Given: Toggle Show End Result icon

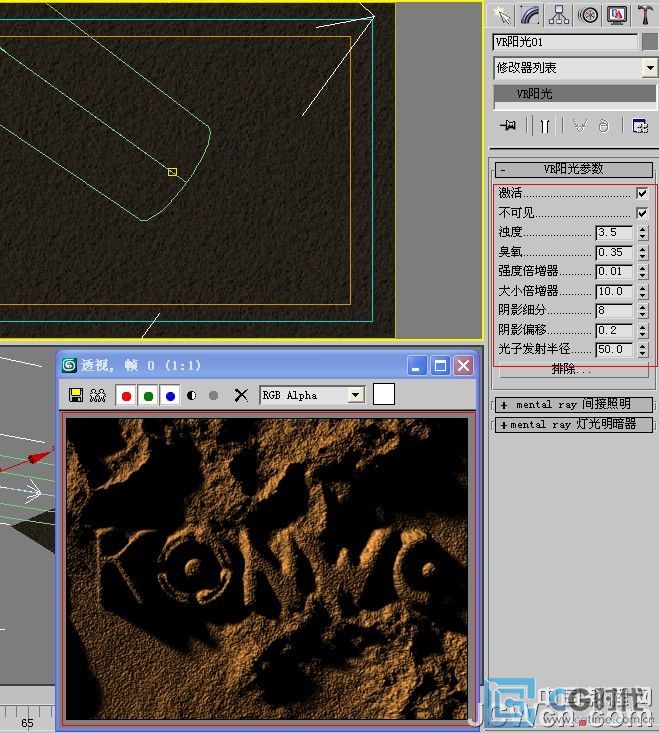Looking at the screenshot, I should (544, 126).
